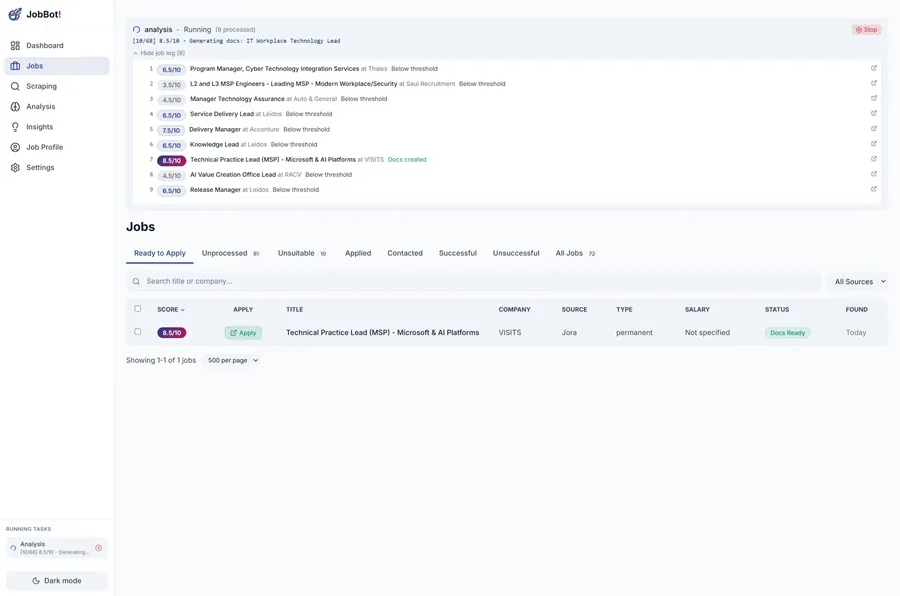
Task: Tick the checkbox for the Technical Practice Lead row
Action: 138,332
